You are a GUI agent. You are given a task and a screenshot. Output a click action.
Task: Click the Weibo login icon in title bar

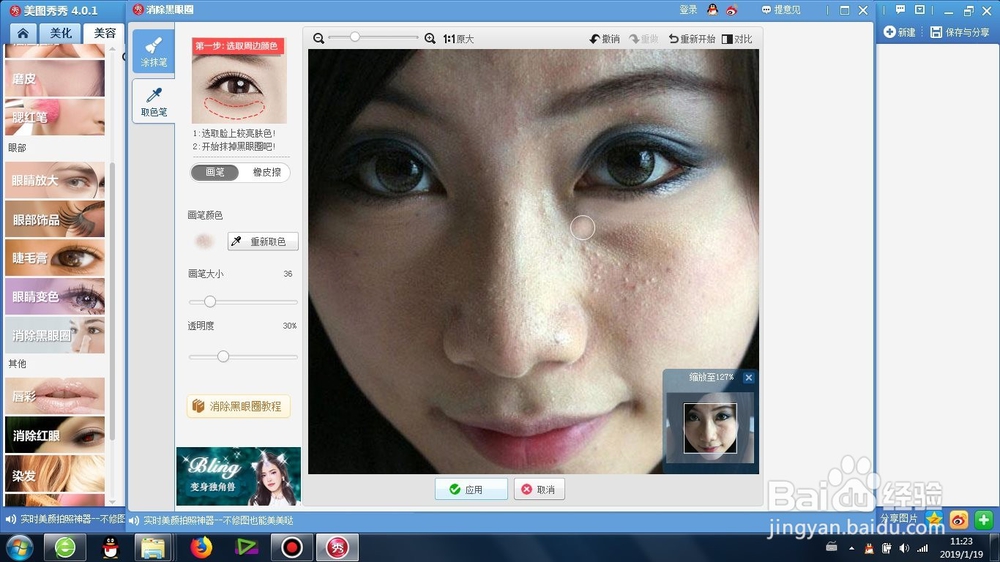[732, 10]
